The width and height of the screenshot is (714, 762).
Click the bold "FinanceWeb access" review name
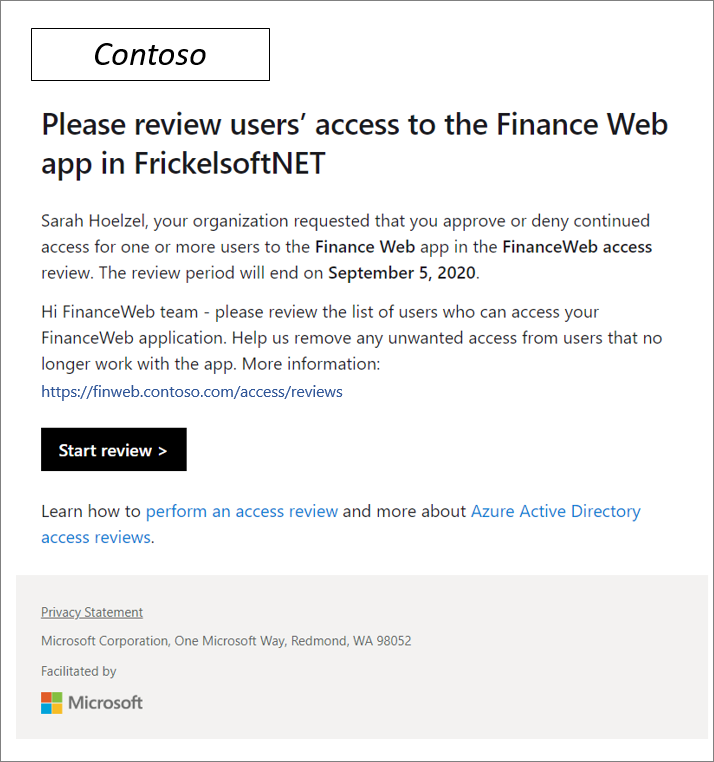pyautogui.click(x=577, y=246)
